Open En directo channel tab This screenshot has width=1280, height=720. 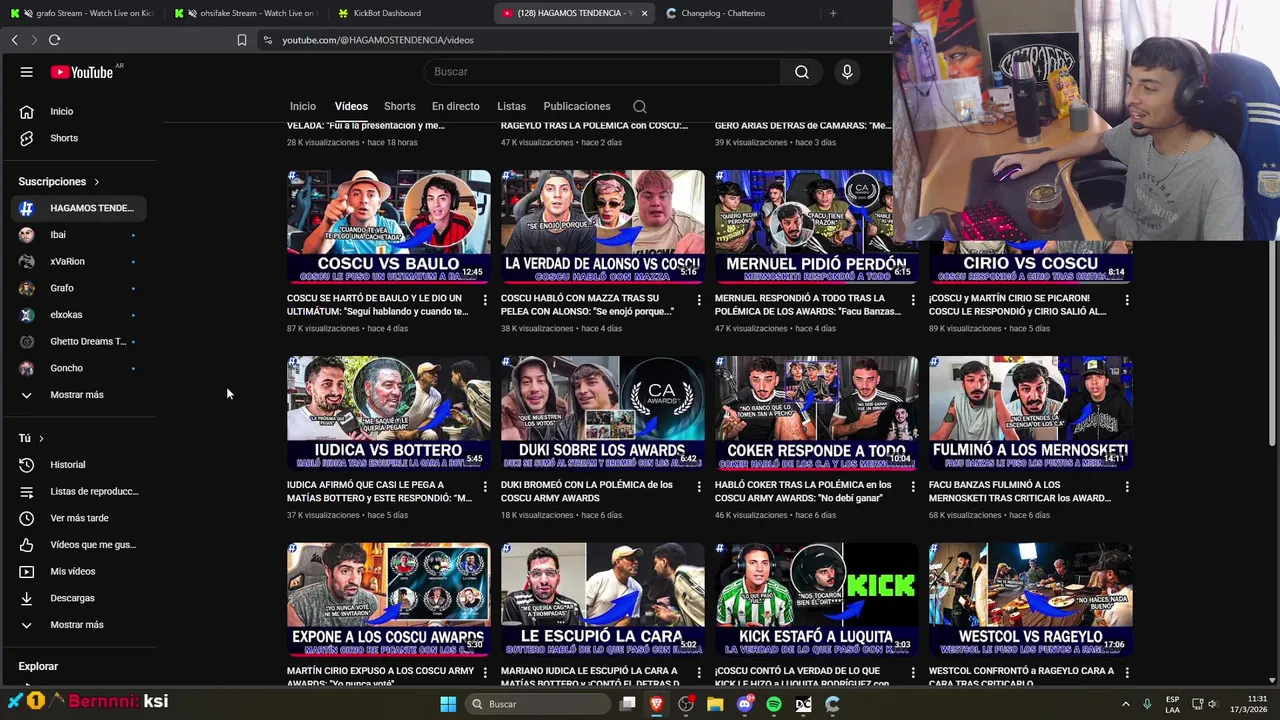(x=455, y=106)
